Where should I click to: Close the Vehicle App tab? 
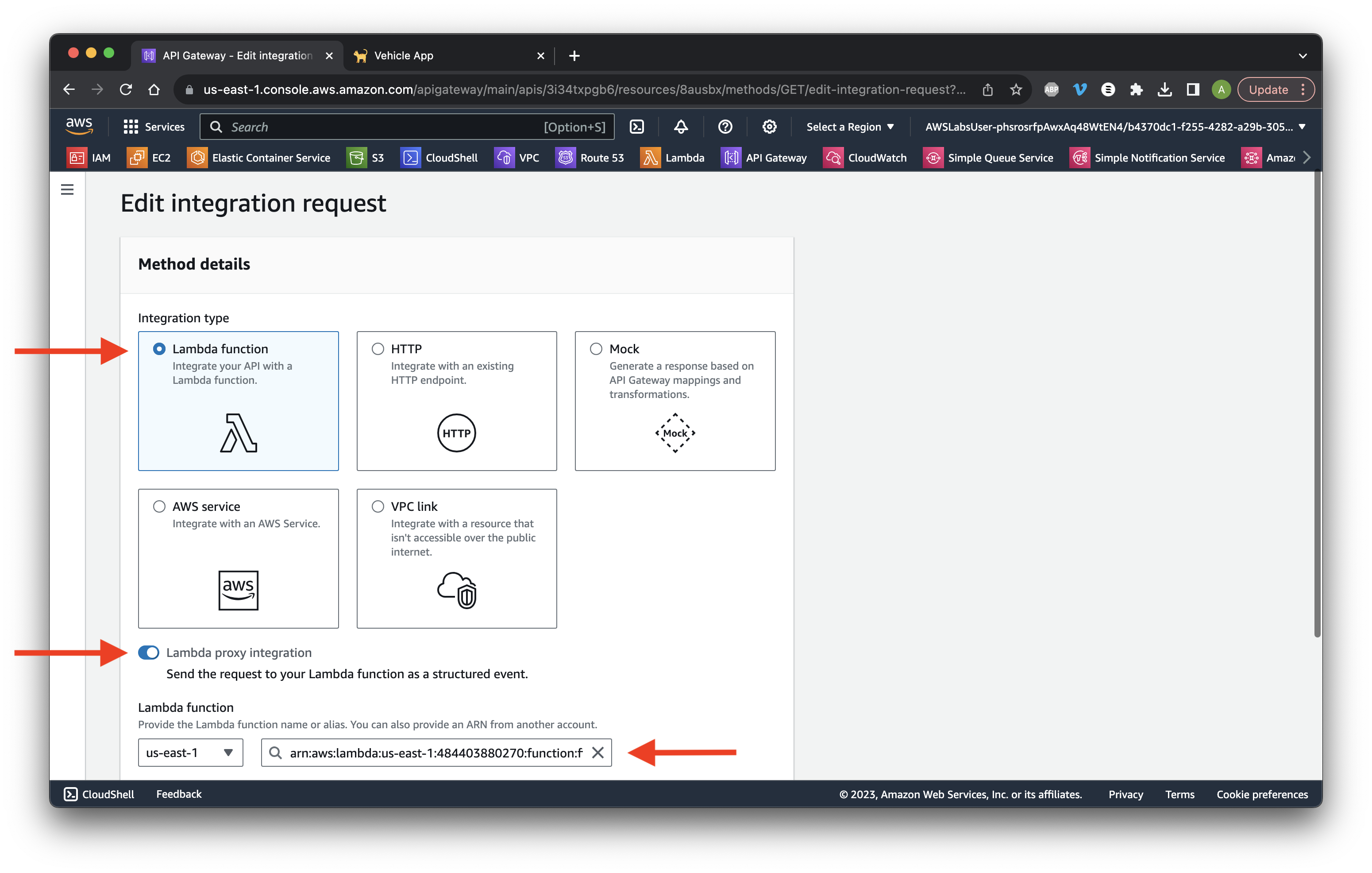540,56
